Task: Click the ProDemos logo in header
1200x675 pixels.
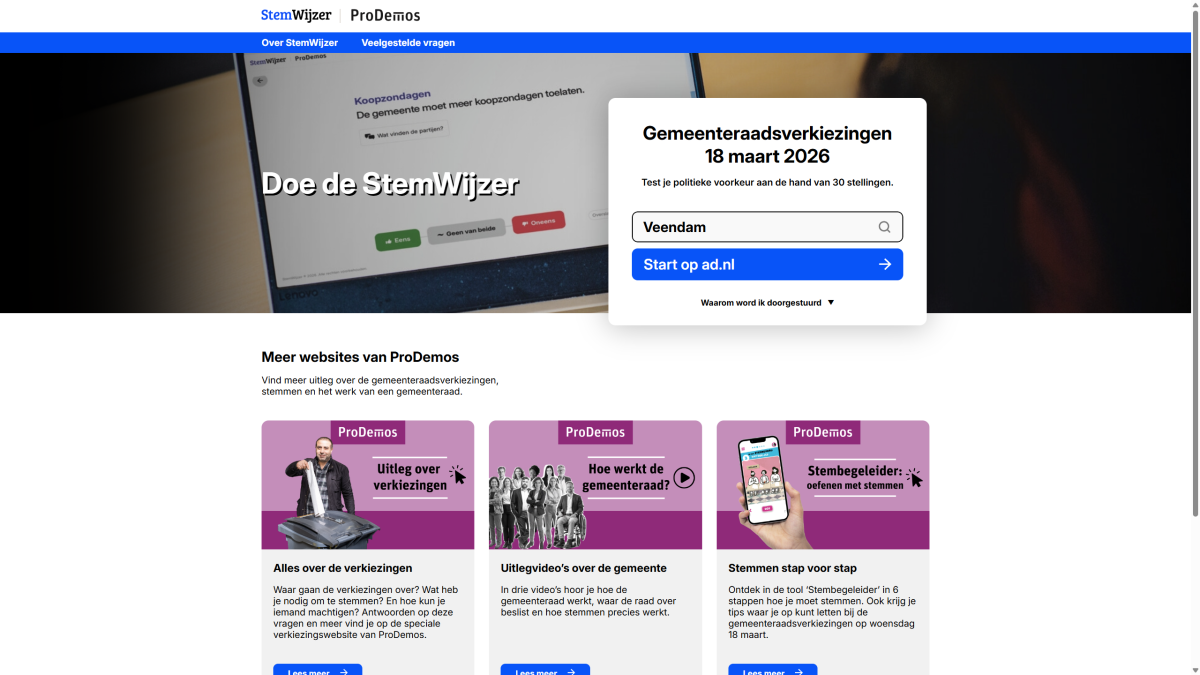Action: point(385,15)
